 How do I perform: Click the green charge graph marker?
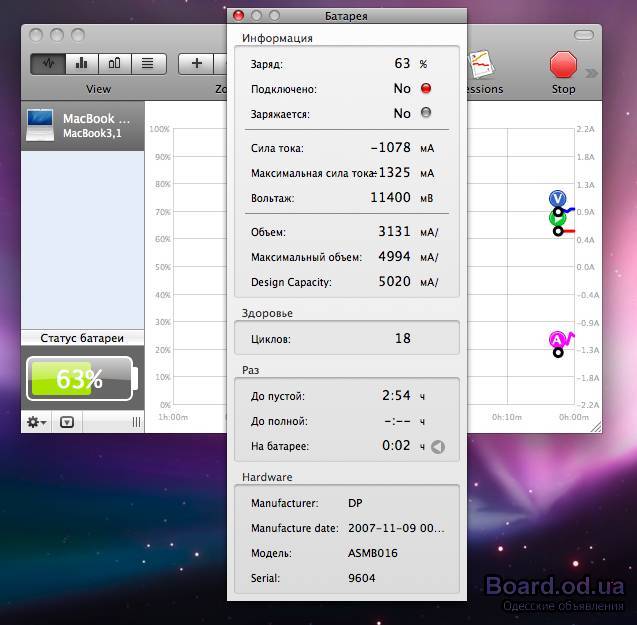(557, 218)
